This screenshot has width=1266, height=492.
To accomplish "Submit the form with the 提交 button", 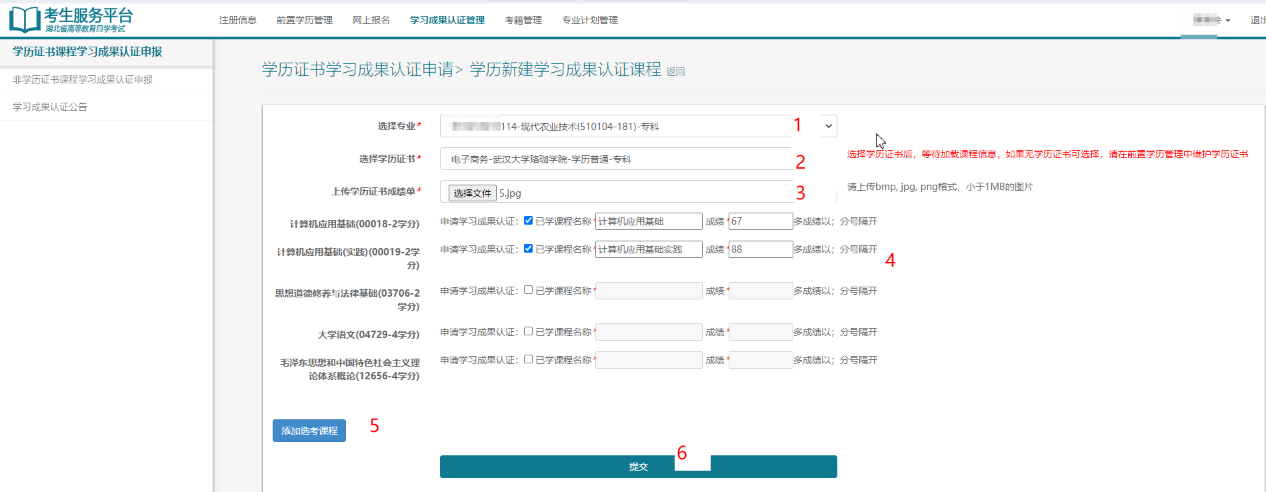I will pyautogui.click(x=638, y=467).
